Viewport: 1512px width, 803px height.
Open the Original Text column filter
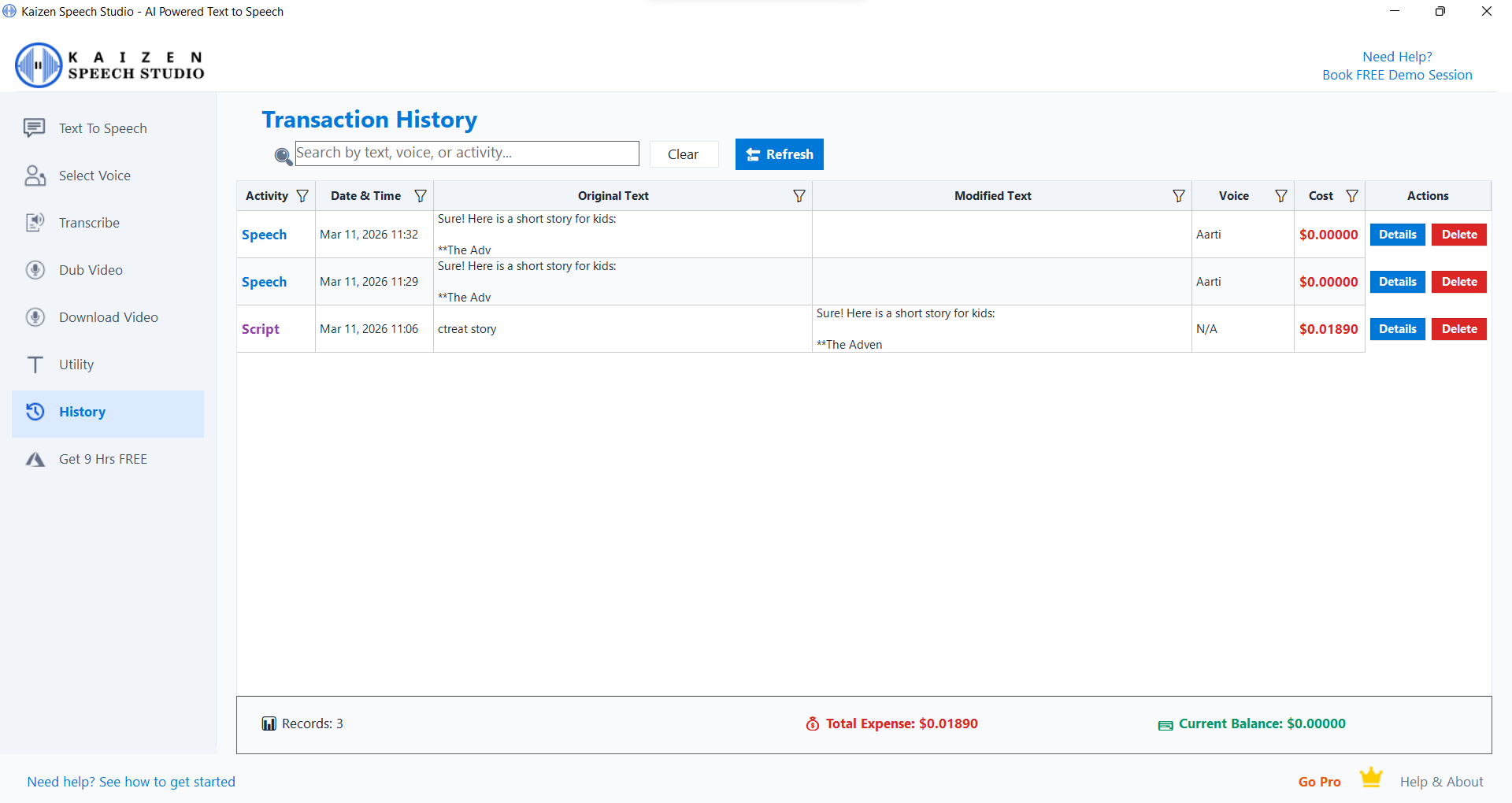(799, 196)
